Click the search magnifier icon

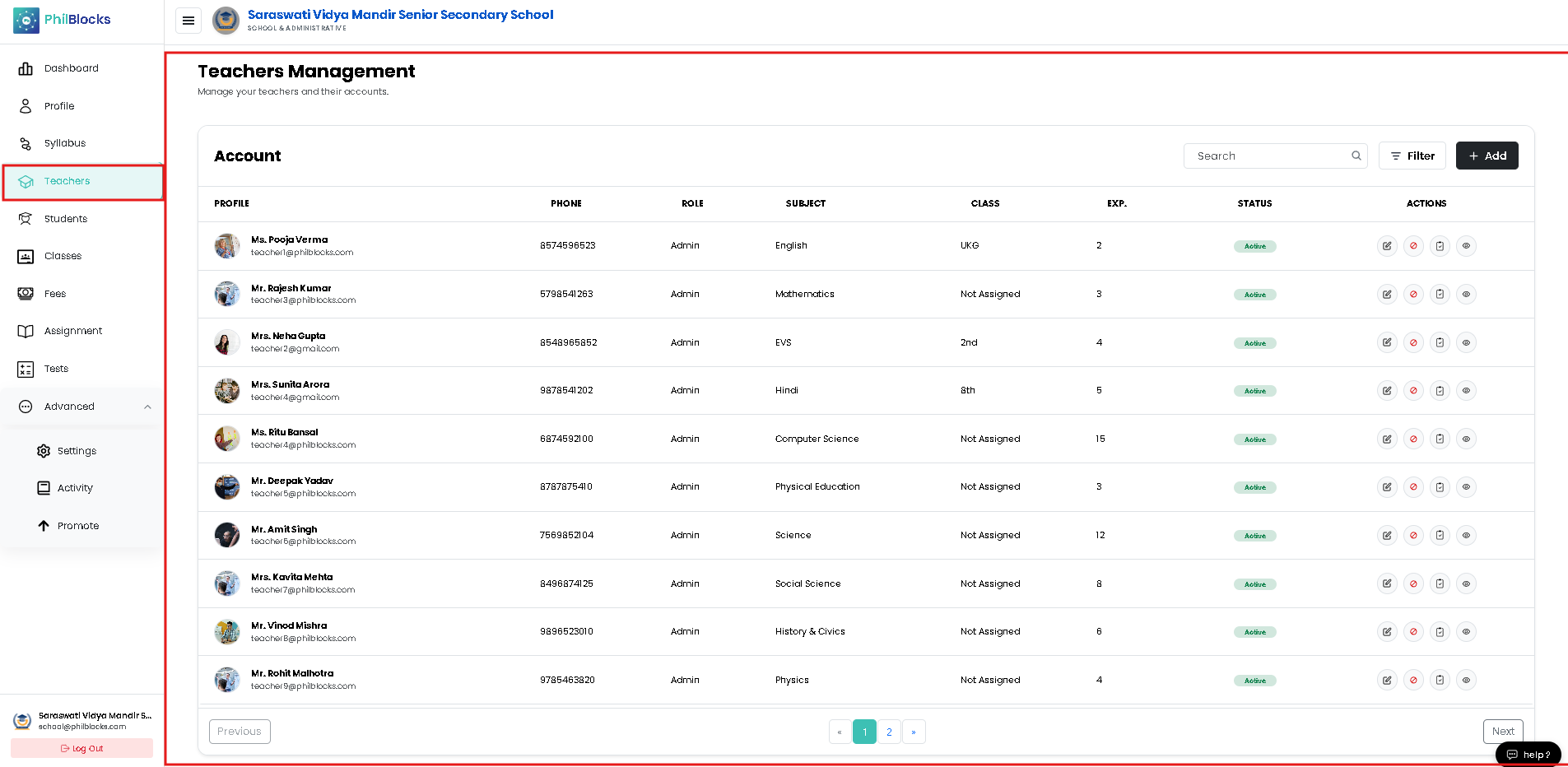tap(1356, 156)
